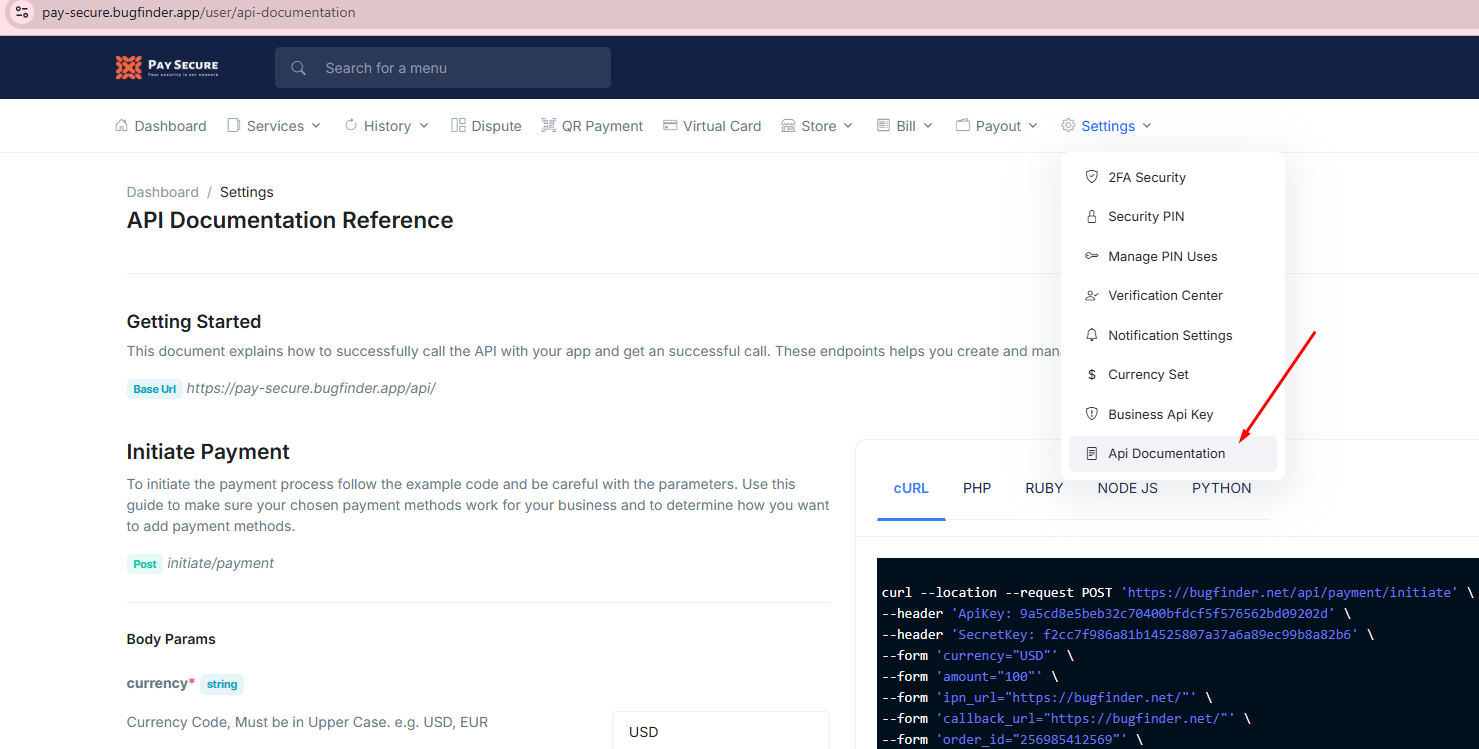The image size is (1479, 749).
Task: Click the Notification Settings bell icon
Action: [1092, 335]
